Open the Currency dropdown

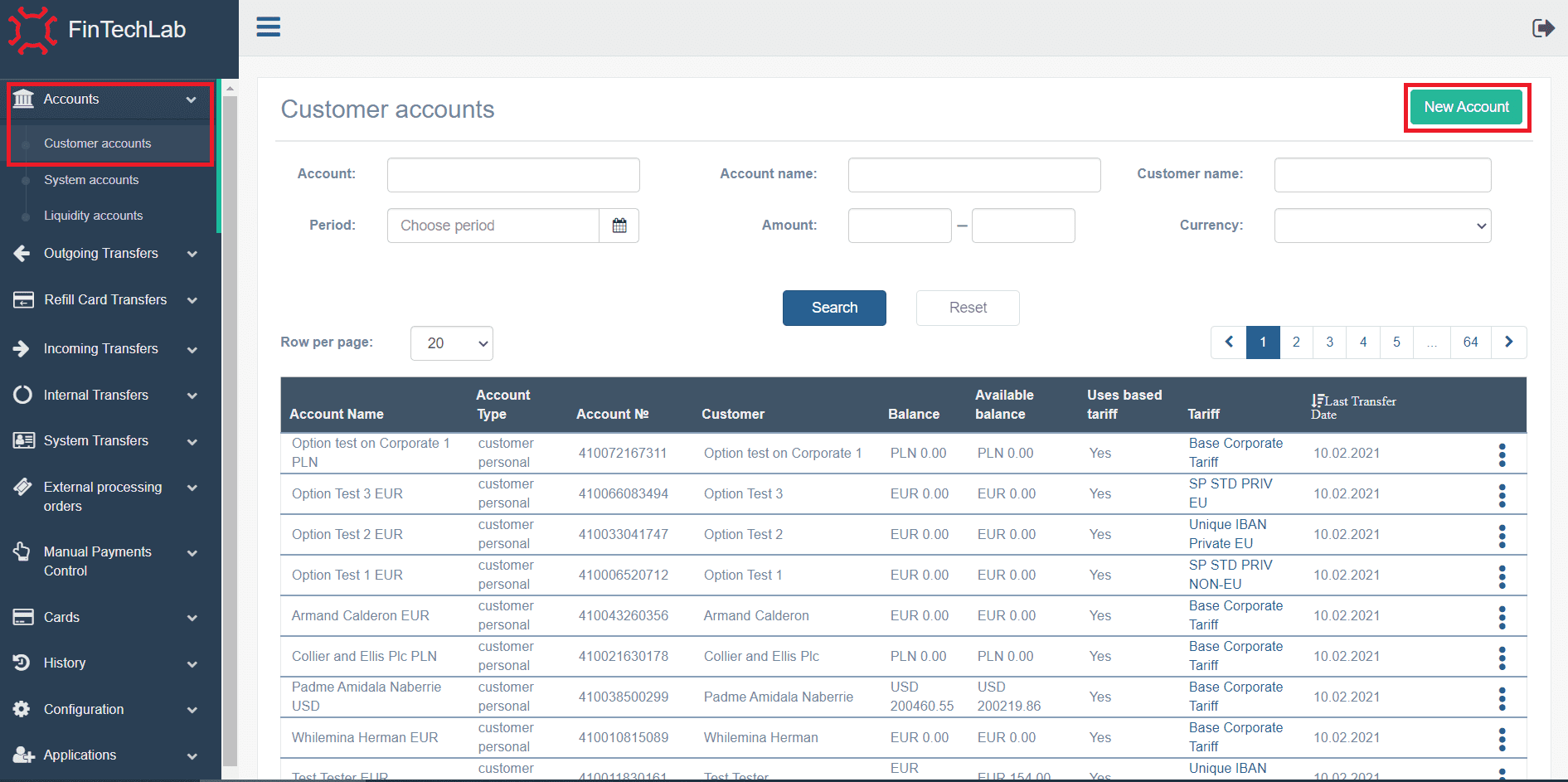point(1382,226)
